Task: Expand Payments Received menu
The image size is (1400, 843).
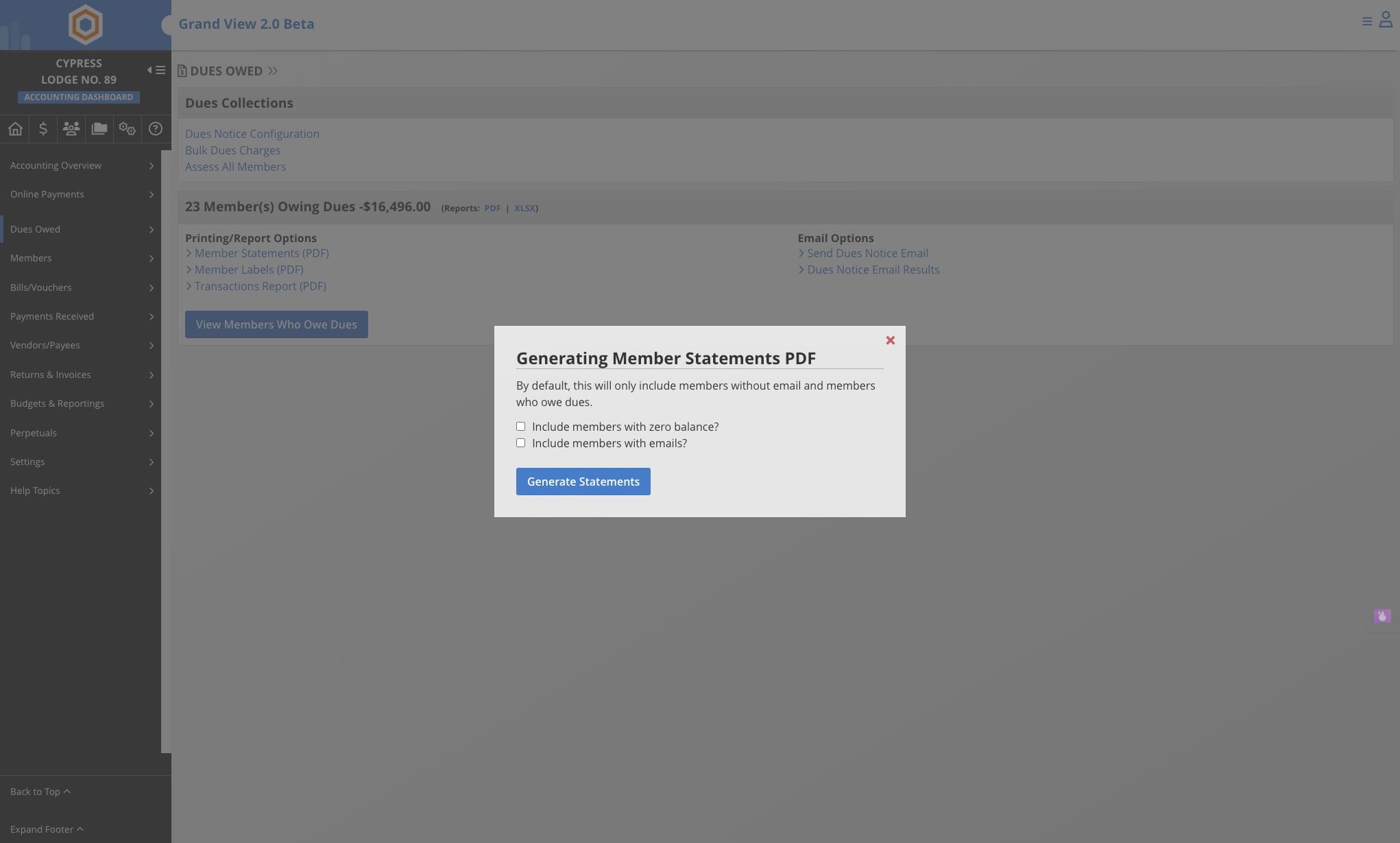Action: click(x=81, y=316)
